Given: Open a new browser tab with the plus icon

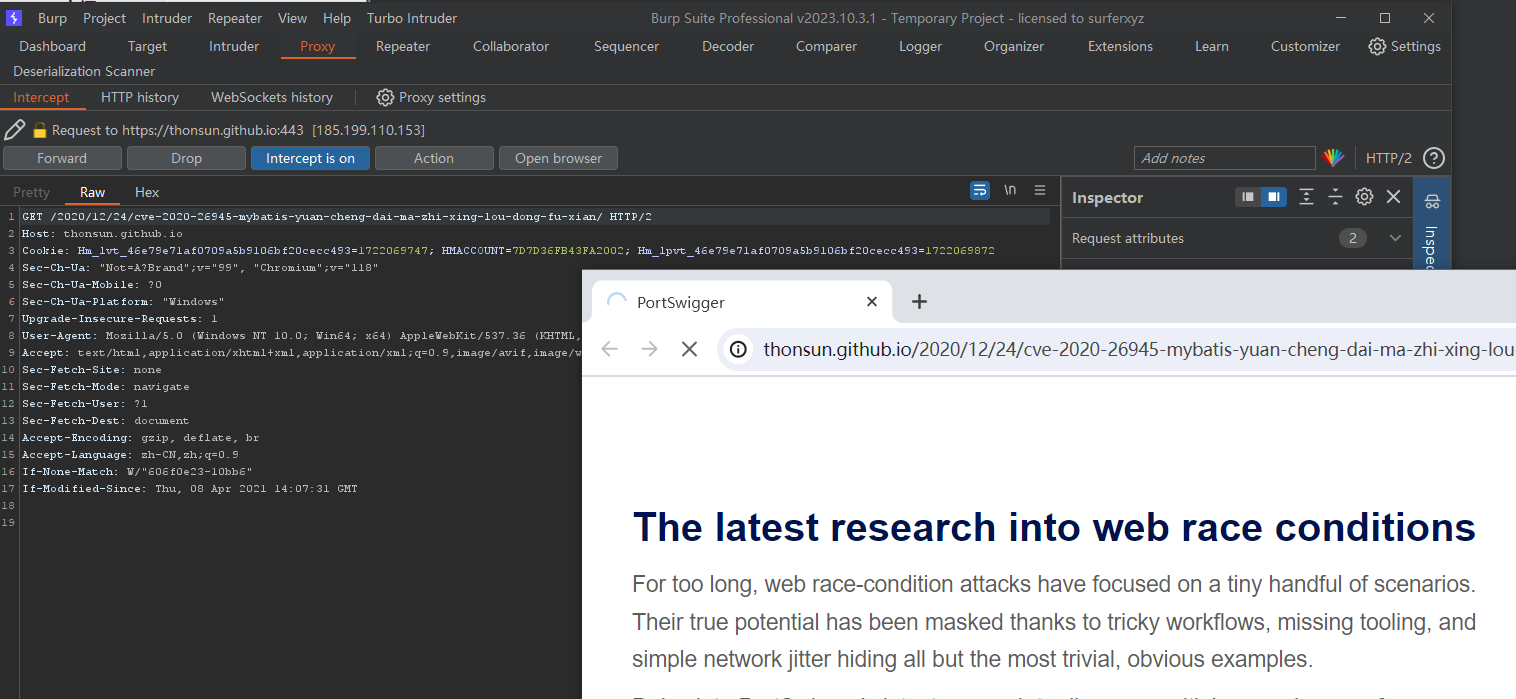Looking at the screenshot, I should [x=919, y=302].
